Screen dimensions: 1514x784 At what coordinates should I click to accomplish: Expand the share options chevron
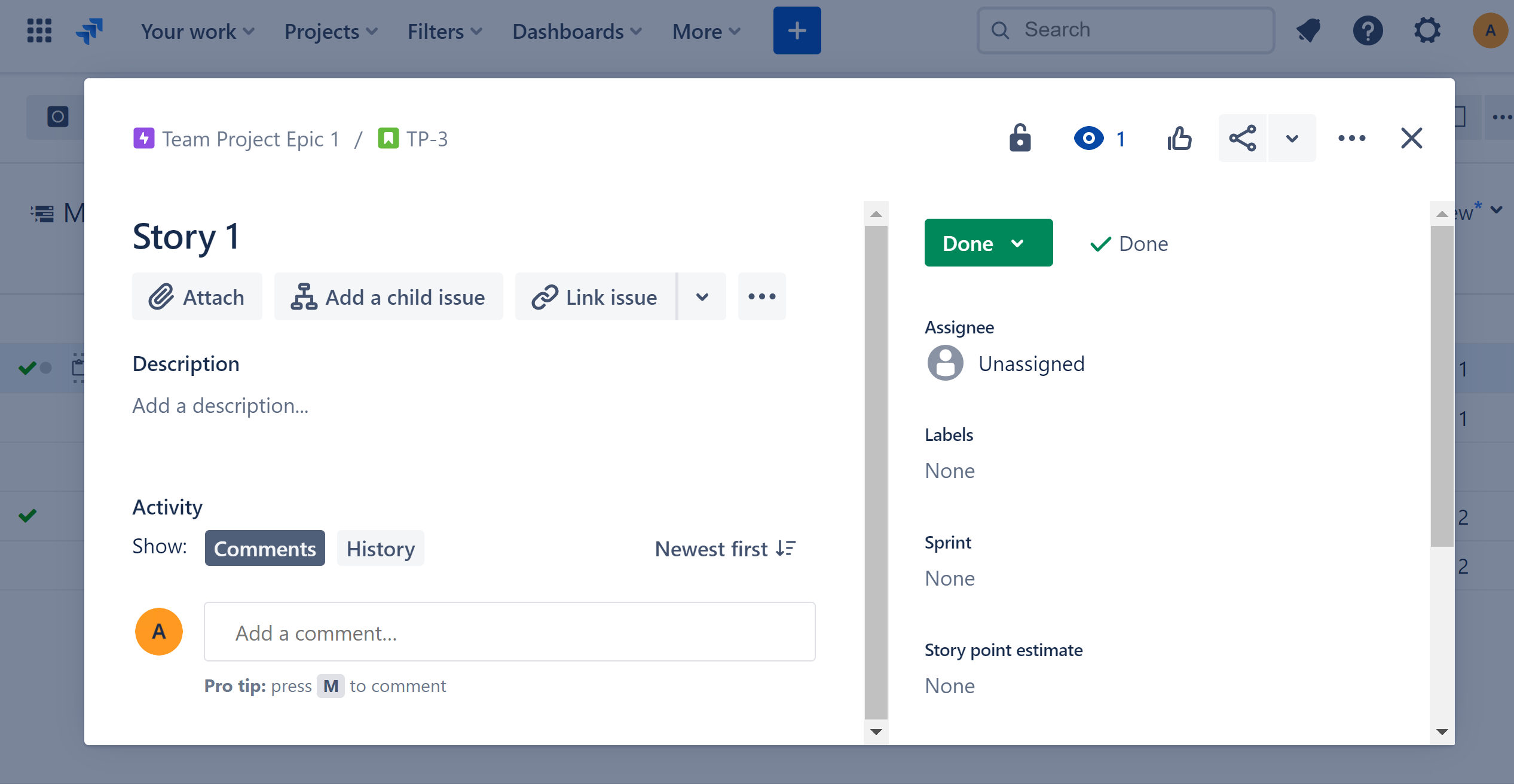[1292, 139]
